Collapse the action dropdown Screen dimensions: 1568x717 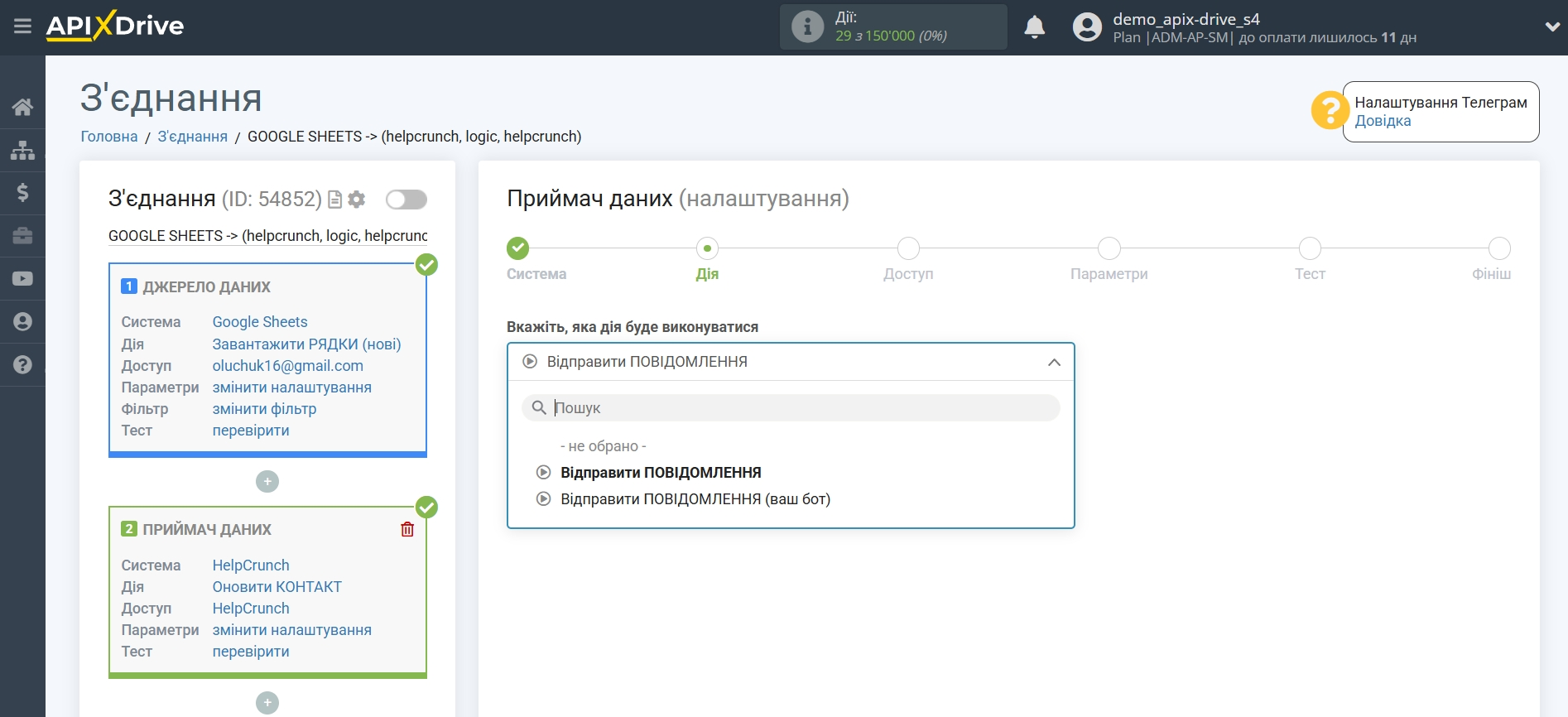tap(1054, 363)
